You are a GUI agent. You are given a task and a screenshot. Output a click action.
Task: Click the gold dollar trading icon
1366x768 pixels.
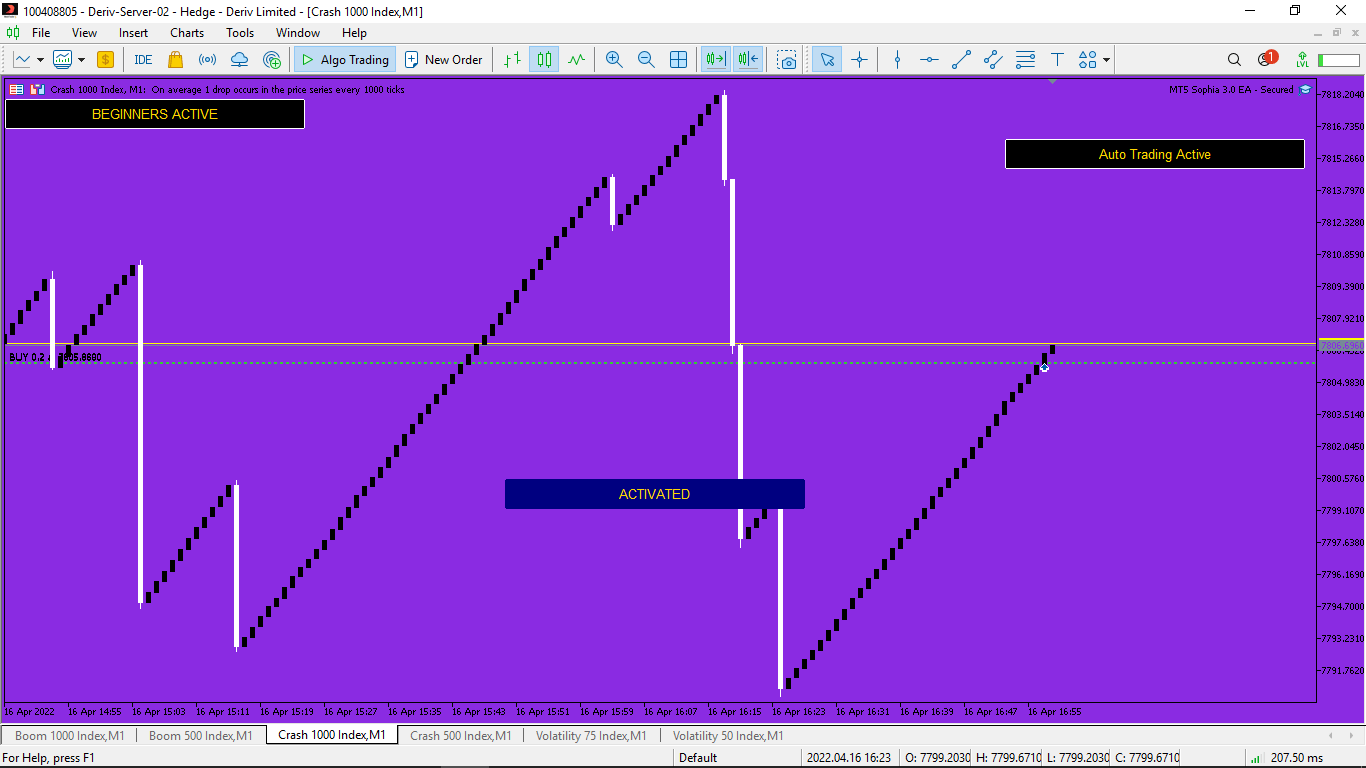(105, 60)
